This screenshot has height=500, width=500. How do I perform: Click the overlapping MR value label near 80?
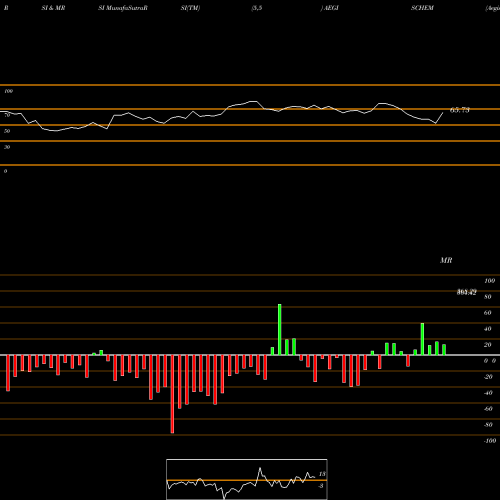466,292
